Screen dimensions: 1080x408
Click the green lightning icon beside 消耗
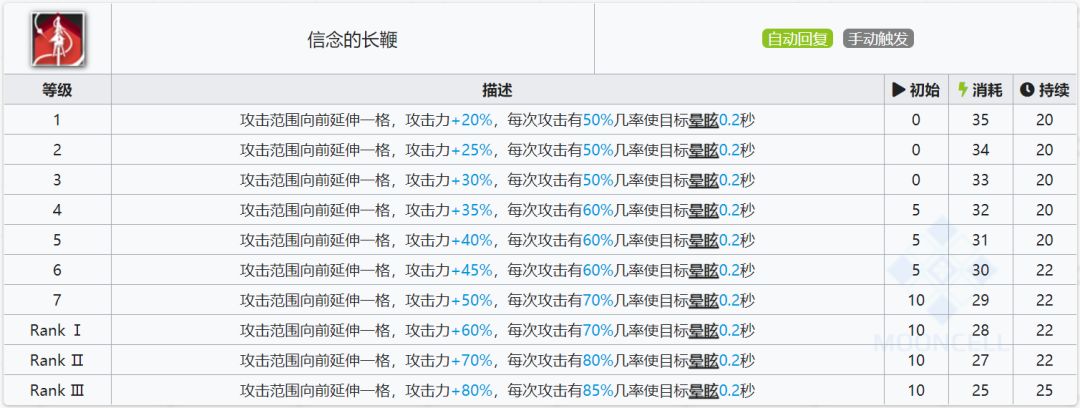tap(963, 90)
